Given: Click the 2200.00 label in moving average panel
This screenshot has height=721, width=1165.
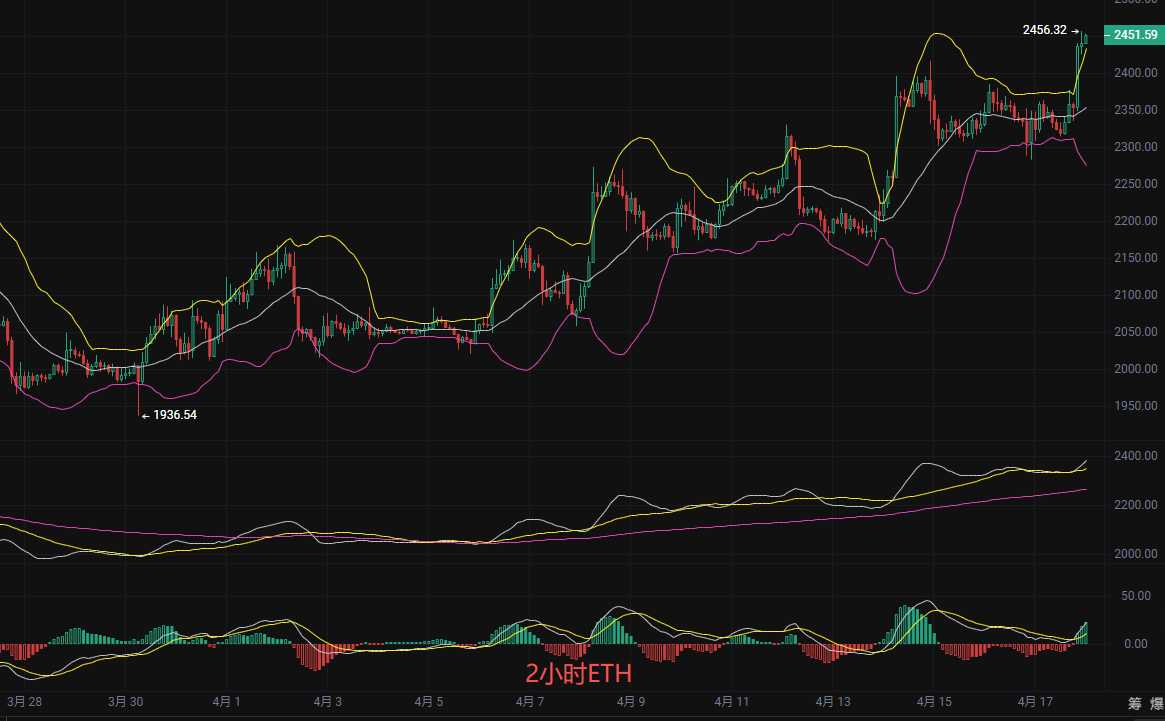Looking at the screenshot, I should pyautogui.click(x=1137, y=505).
